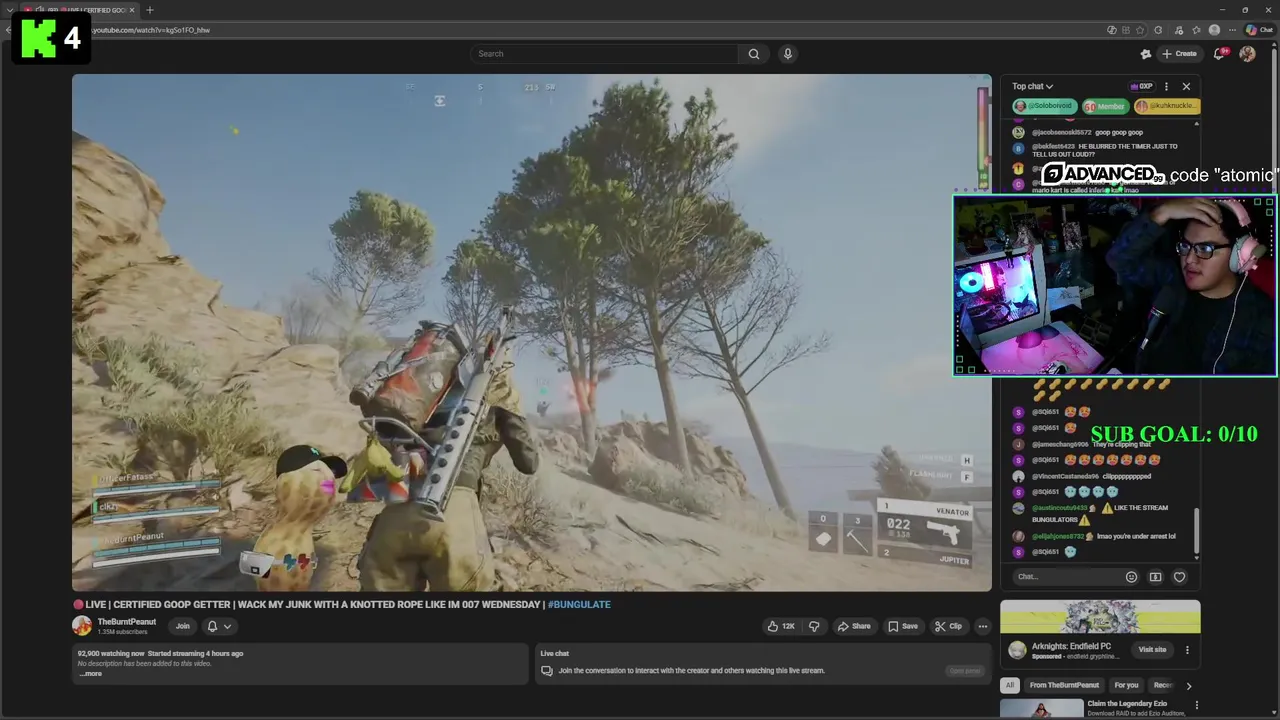Expand description with ...more
Image resolution: width=1280 pixels, height=720 pixels.
[90, 674]
